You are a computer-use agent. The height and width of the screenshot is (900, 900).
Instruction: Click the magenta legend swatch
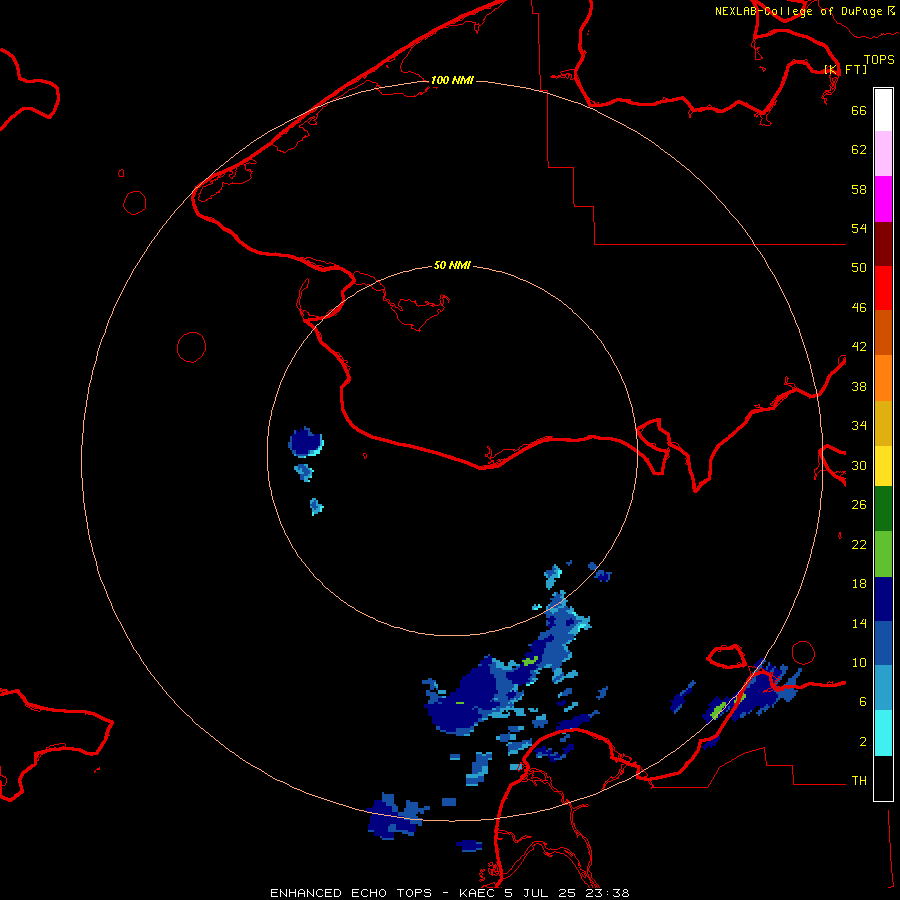[883, 199]
